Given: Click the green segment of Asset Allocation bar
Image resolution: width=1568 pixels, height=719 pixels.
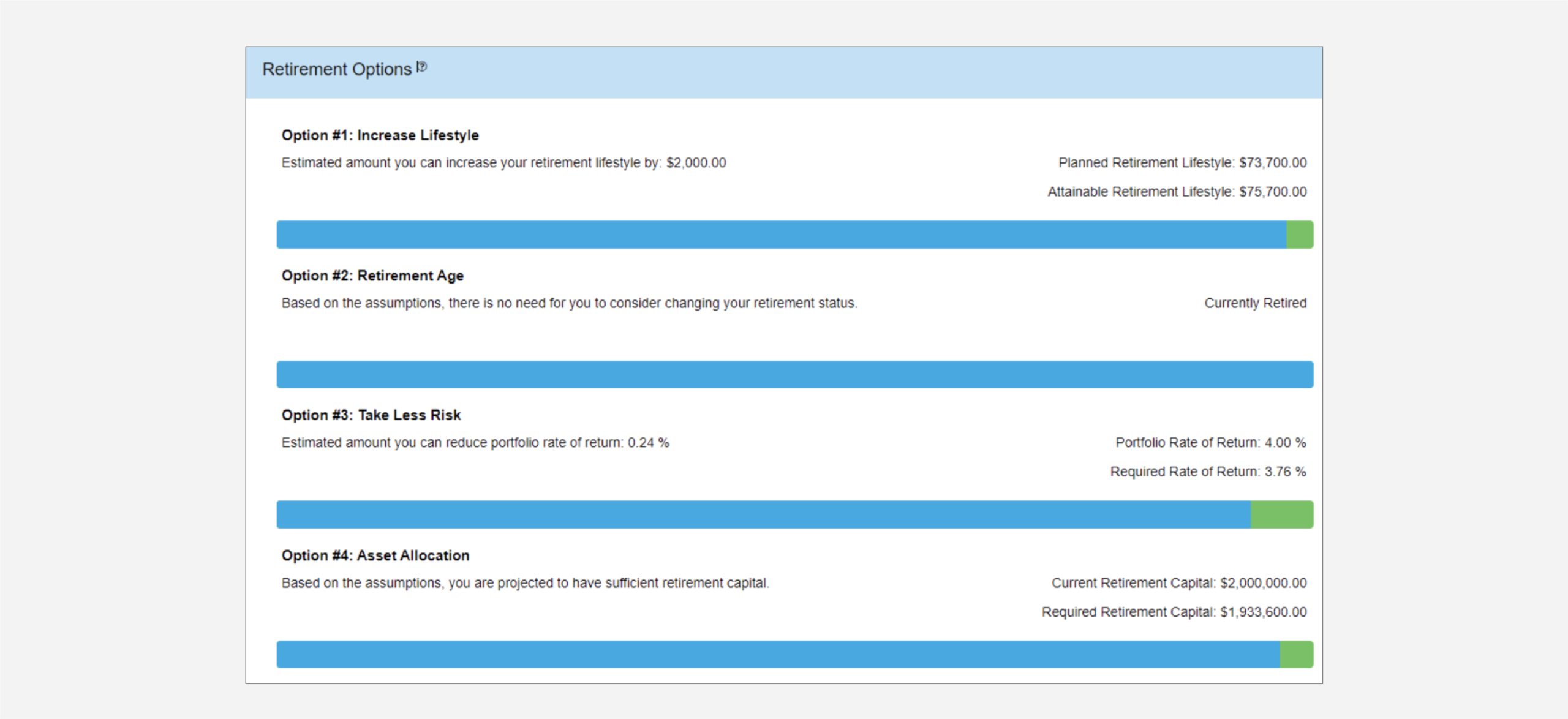Looking at the screenshot, I should pos(1296,655).
